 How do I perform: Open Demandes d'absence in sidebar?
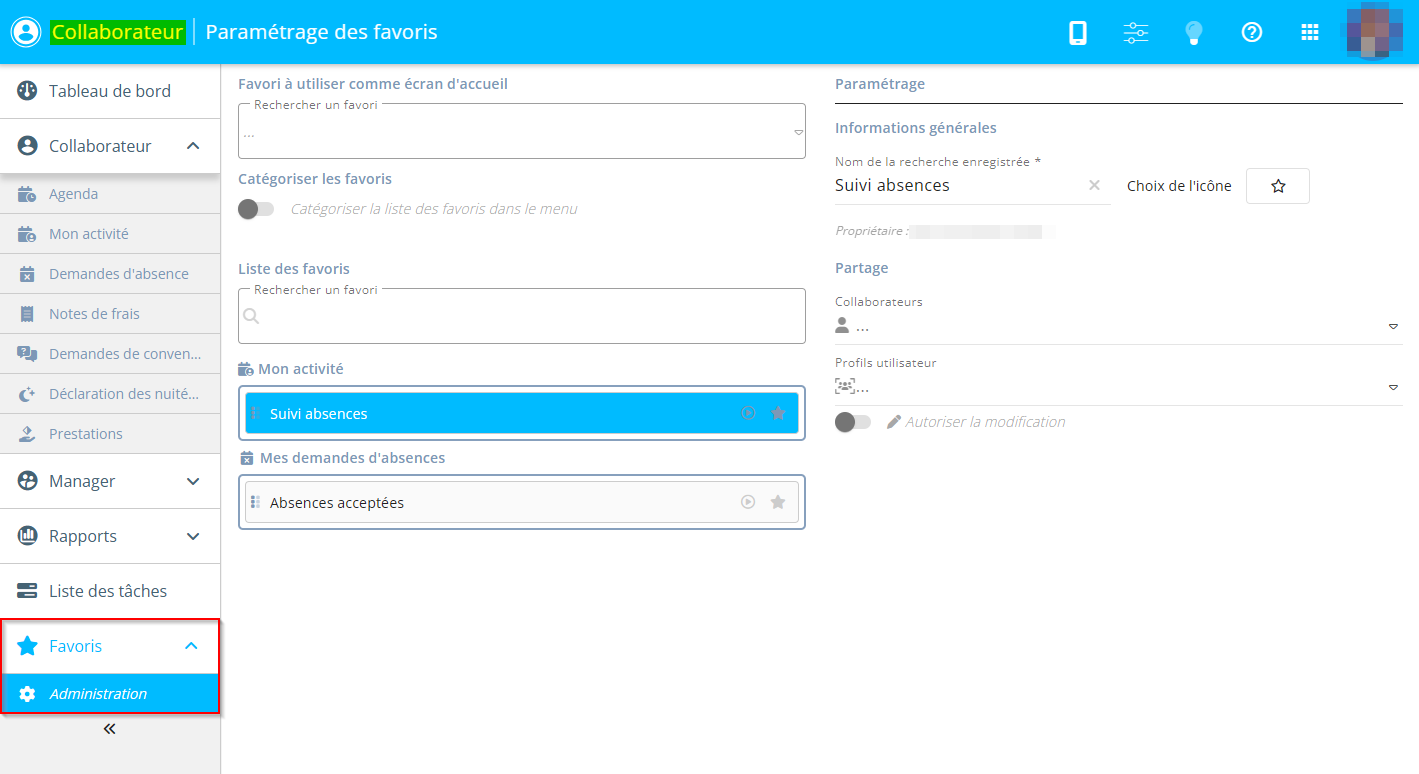tap(118, 274)
